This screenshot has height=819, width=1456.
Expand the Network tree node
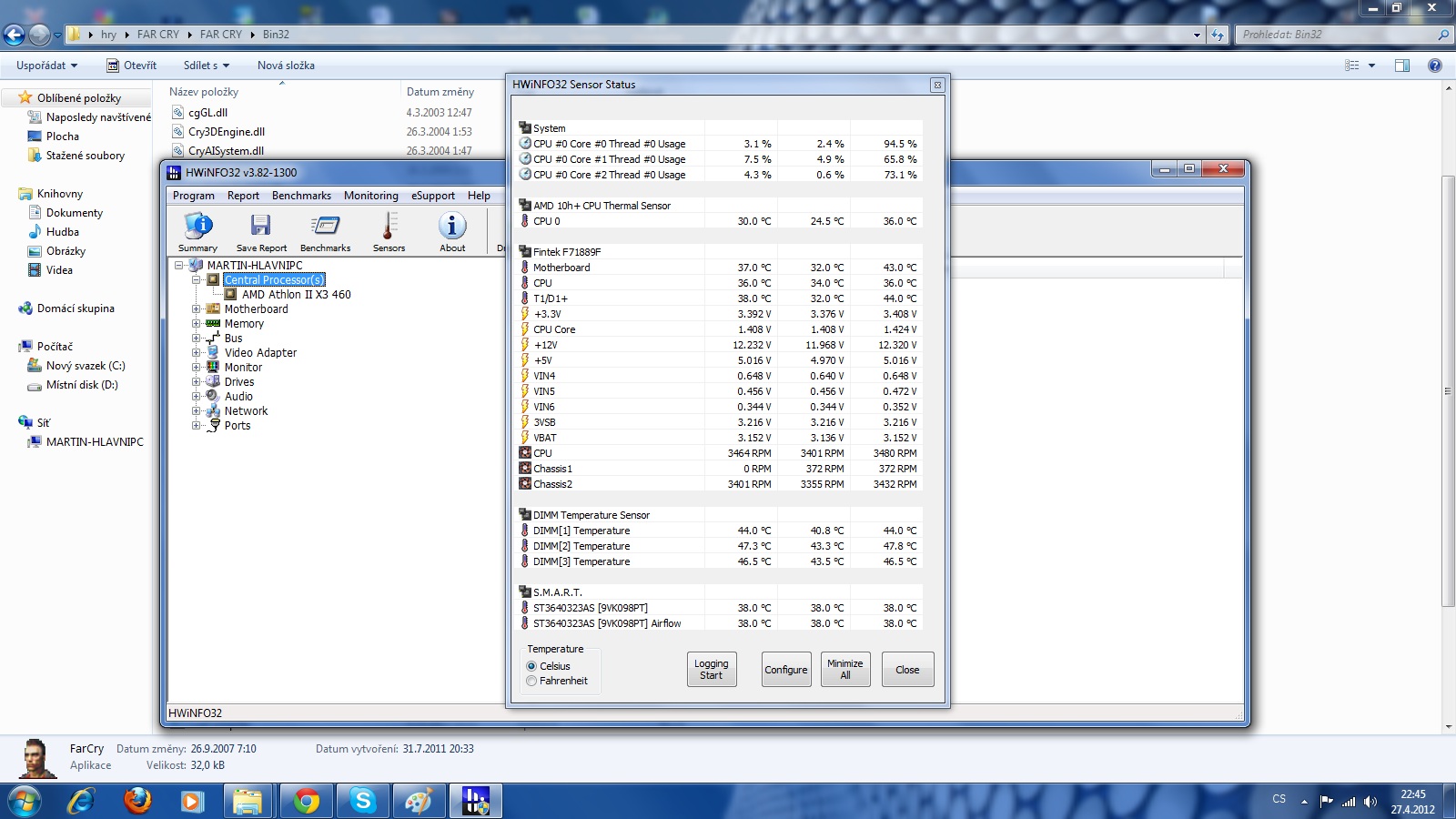(196, 411)
